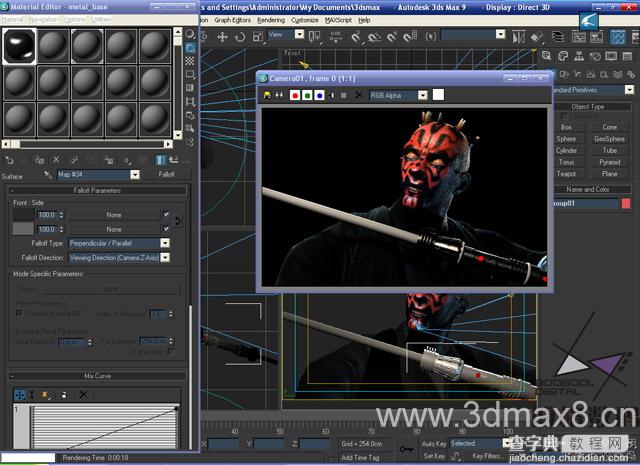Save bitmap in render frame window
640x465 pixels.
coord(267,95)
